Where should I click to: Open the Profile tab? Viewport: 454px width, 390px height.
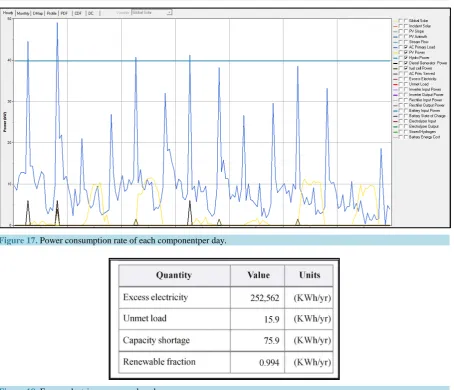[x=51, y=13]
